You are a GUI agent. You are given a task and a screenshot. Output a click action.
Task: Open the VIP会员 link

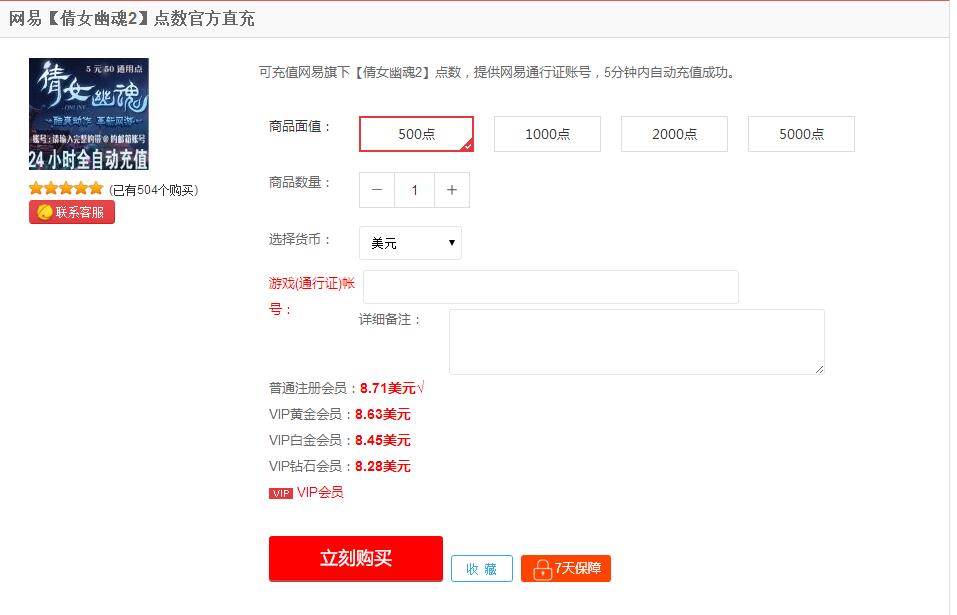click(x=320, y=492)
